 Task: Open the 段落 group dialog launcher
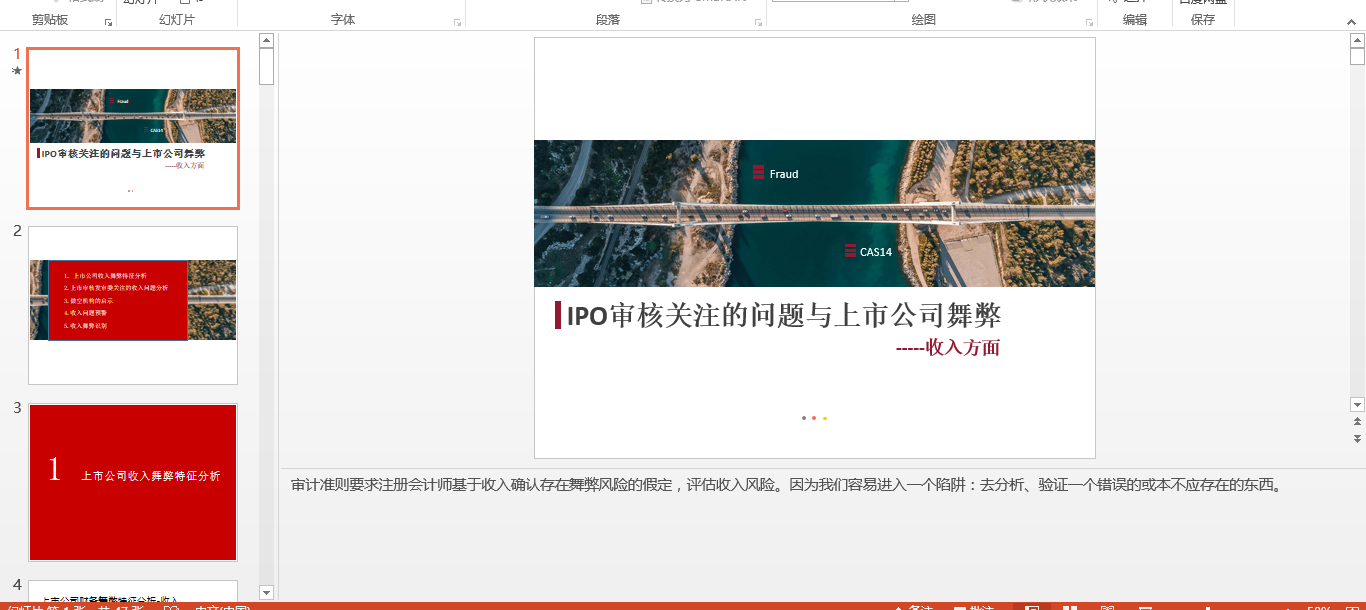[x=759, y=21]
